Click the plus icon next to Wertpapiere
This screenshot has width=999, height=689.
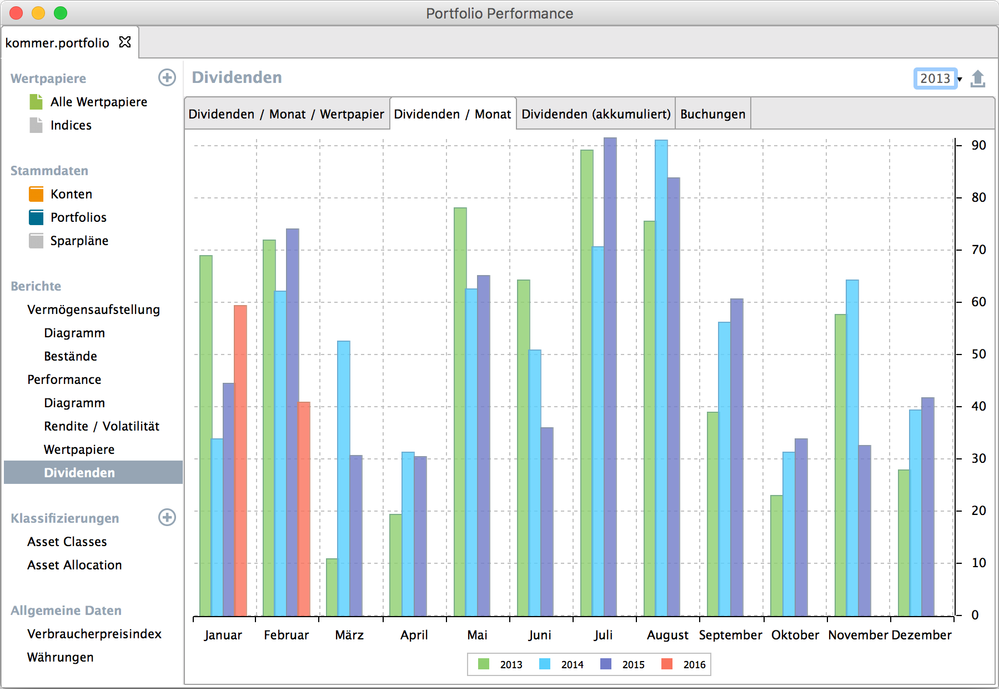point(167,76)
